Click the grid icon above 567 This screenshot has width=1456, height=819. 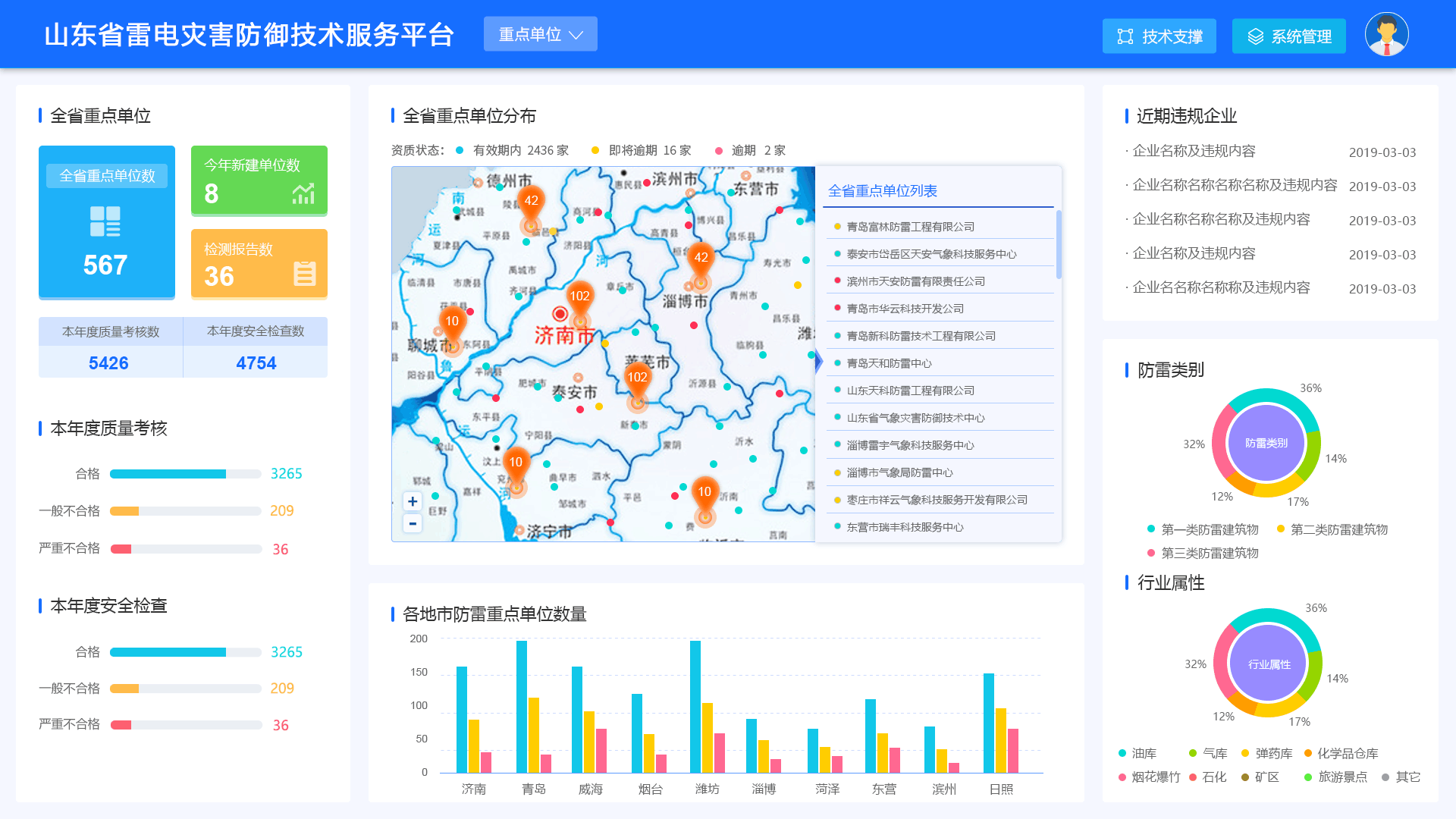click(x=105, y=221)
